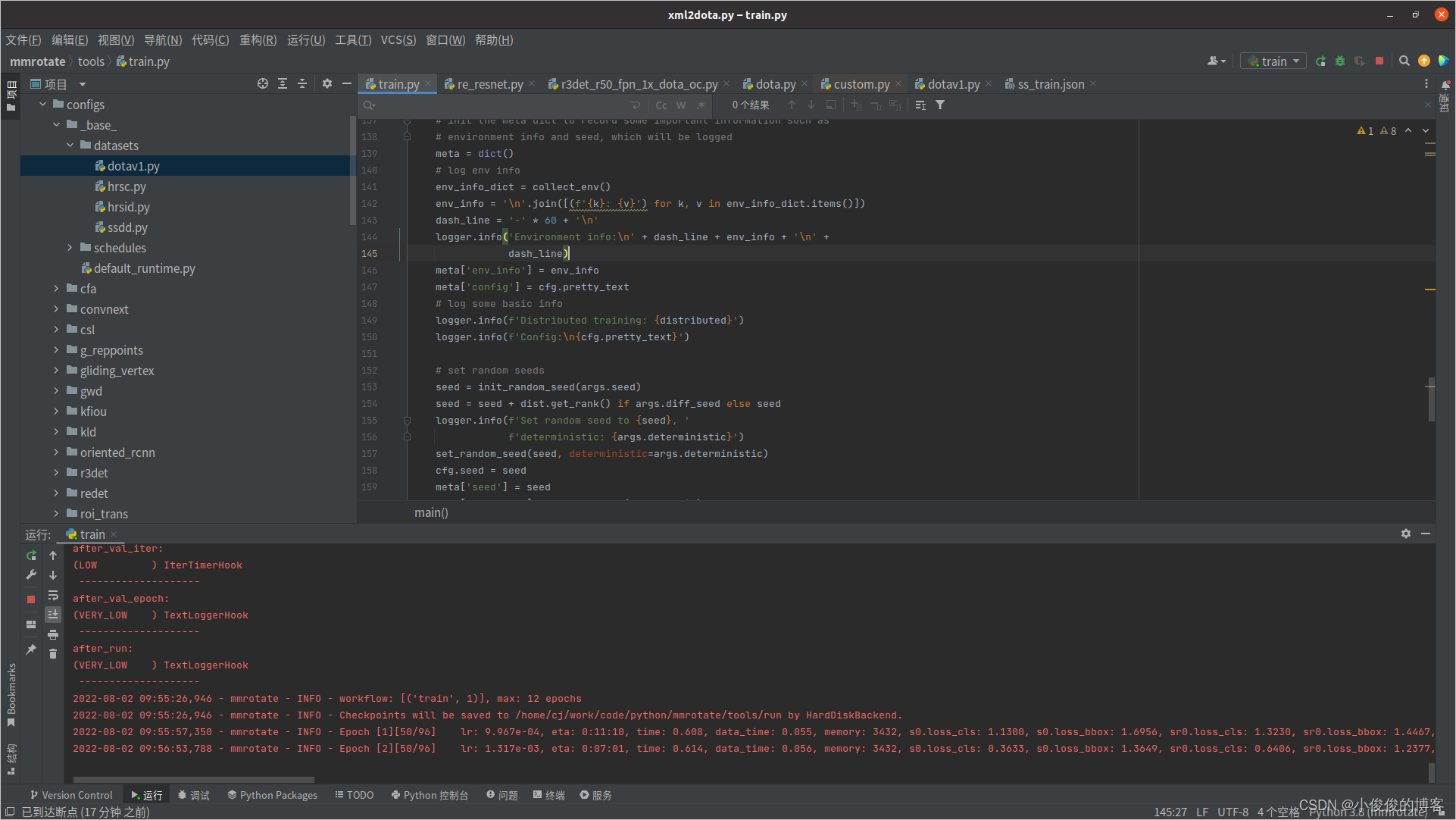Open the 运行(U) menu
This screenshot has height=820, width=1456.
(306, 40)
